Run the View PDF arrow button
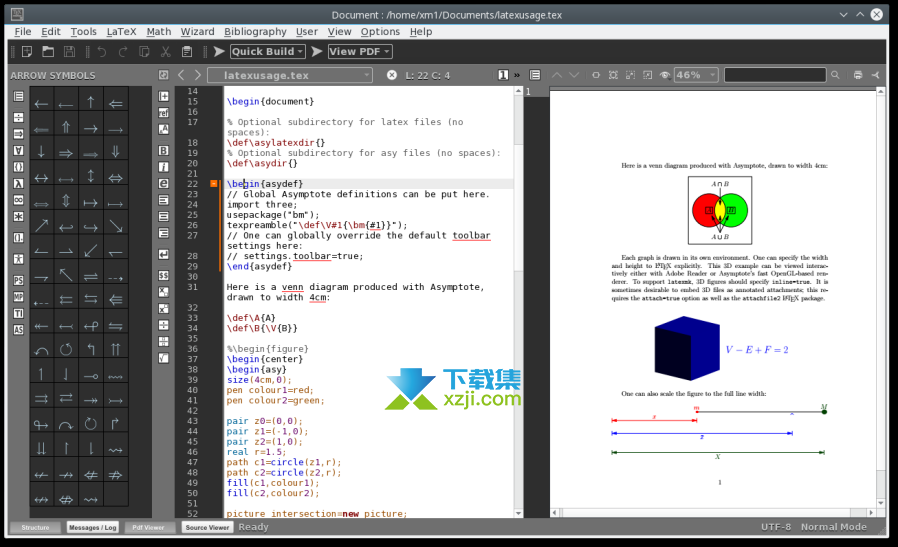 (x=317, y=52)
